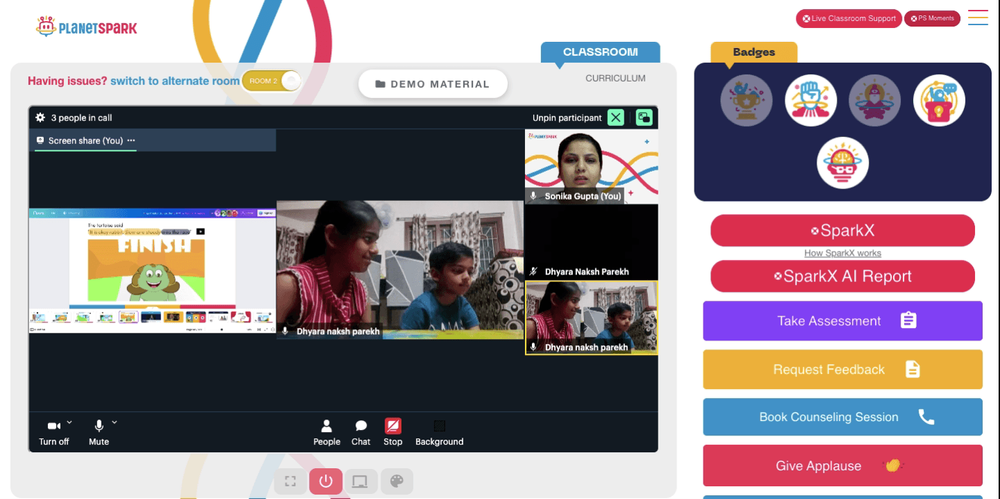Expand microphone options arrow beside Mute
1000x499 pixels.
point(114,422)
